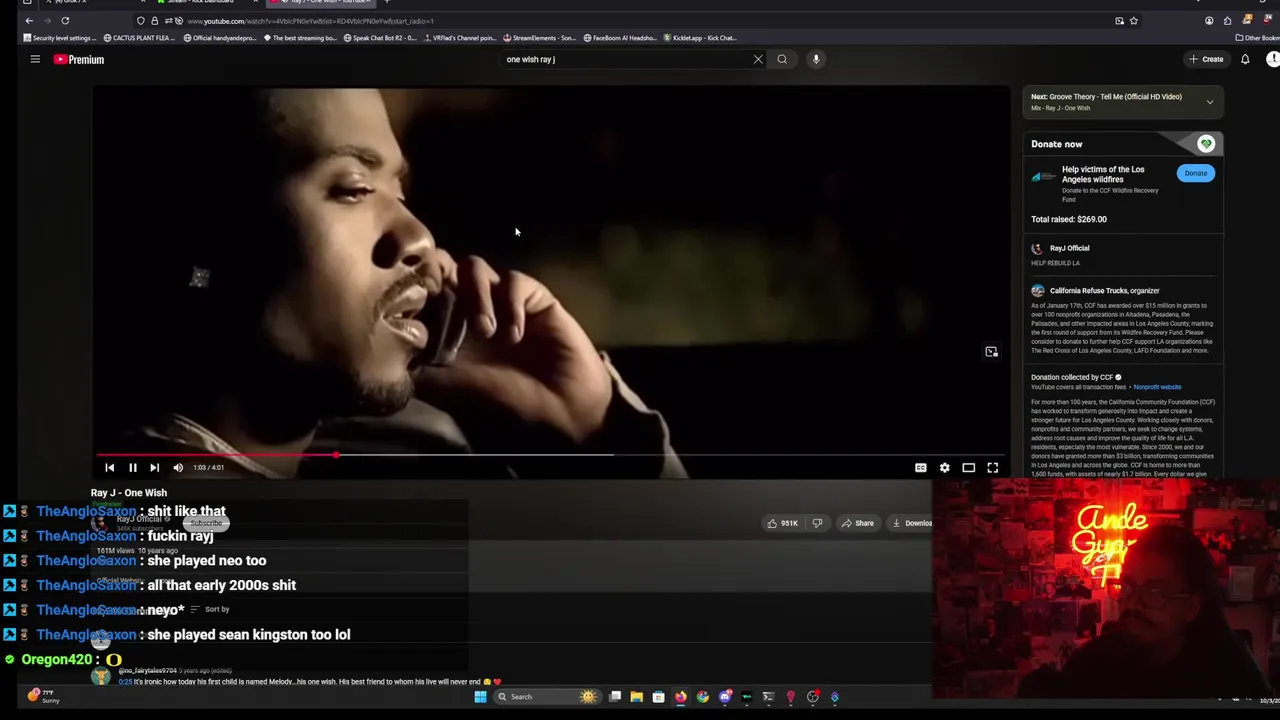Image resolution: width=1280 pixels, height=720 pixels.
Task: Open 'Speak Chat Bot R2' bookmark
Action: tap(380, 38)
